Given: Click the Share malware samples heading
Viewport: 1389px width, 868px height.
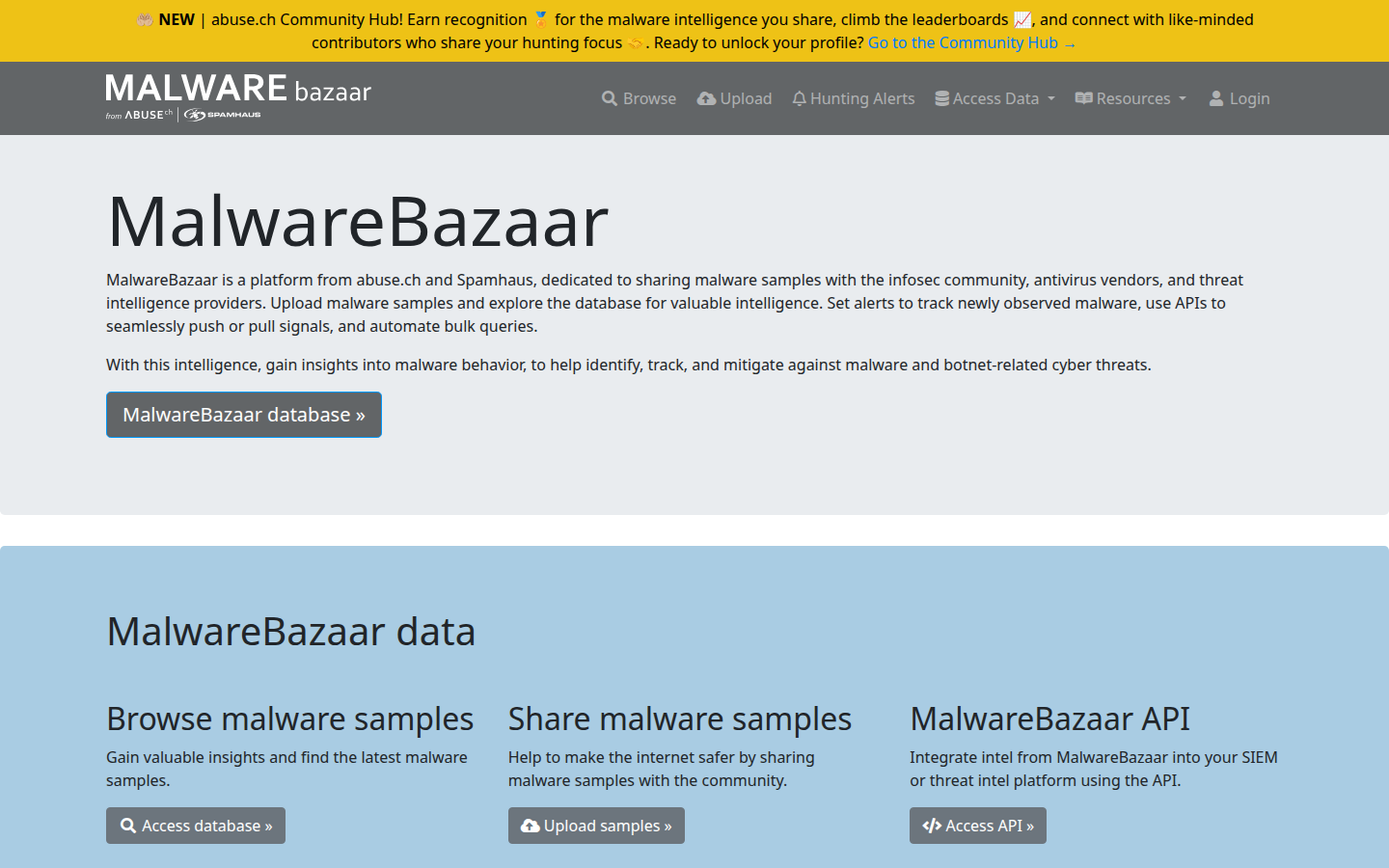Looking at the screenshot, I should point(680,719).
